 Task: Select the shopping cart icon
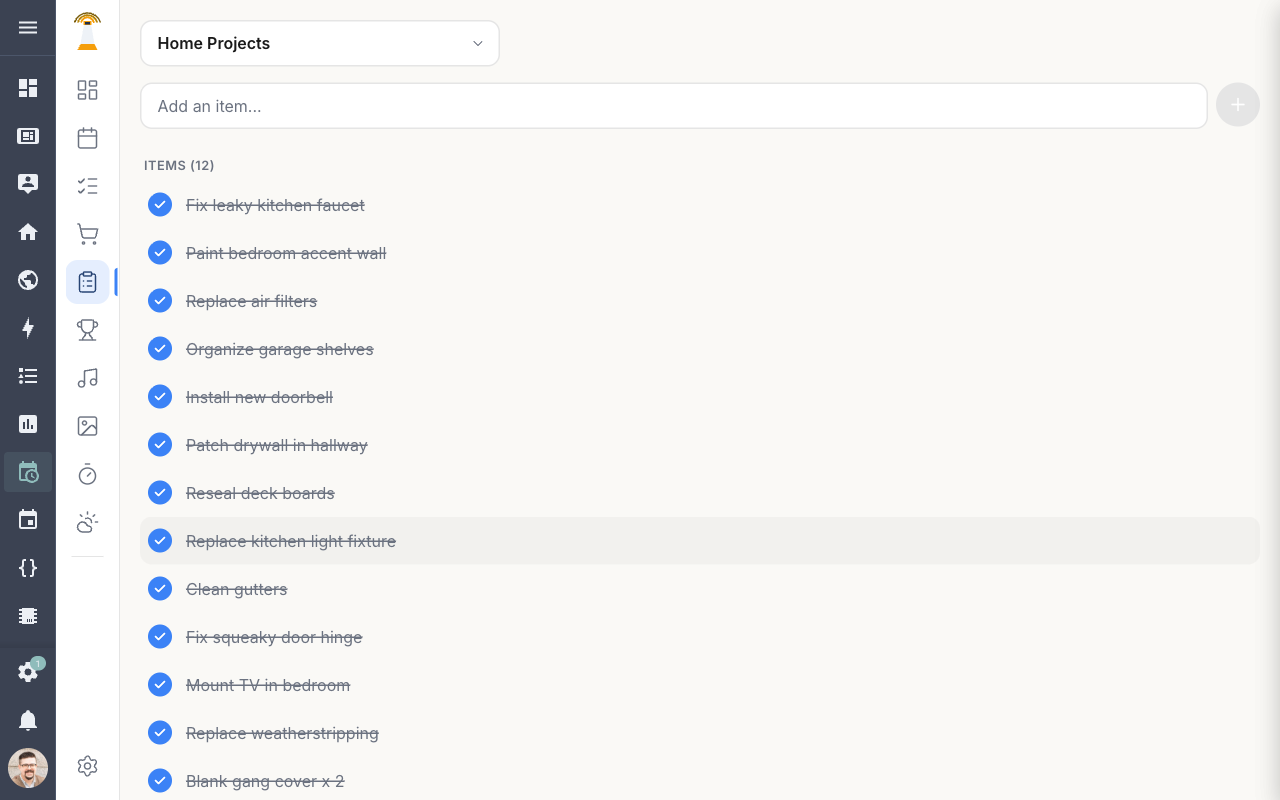[x=87, y=233]
